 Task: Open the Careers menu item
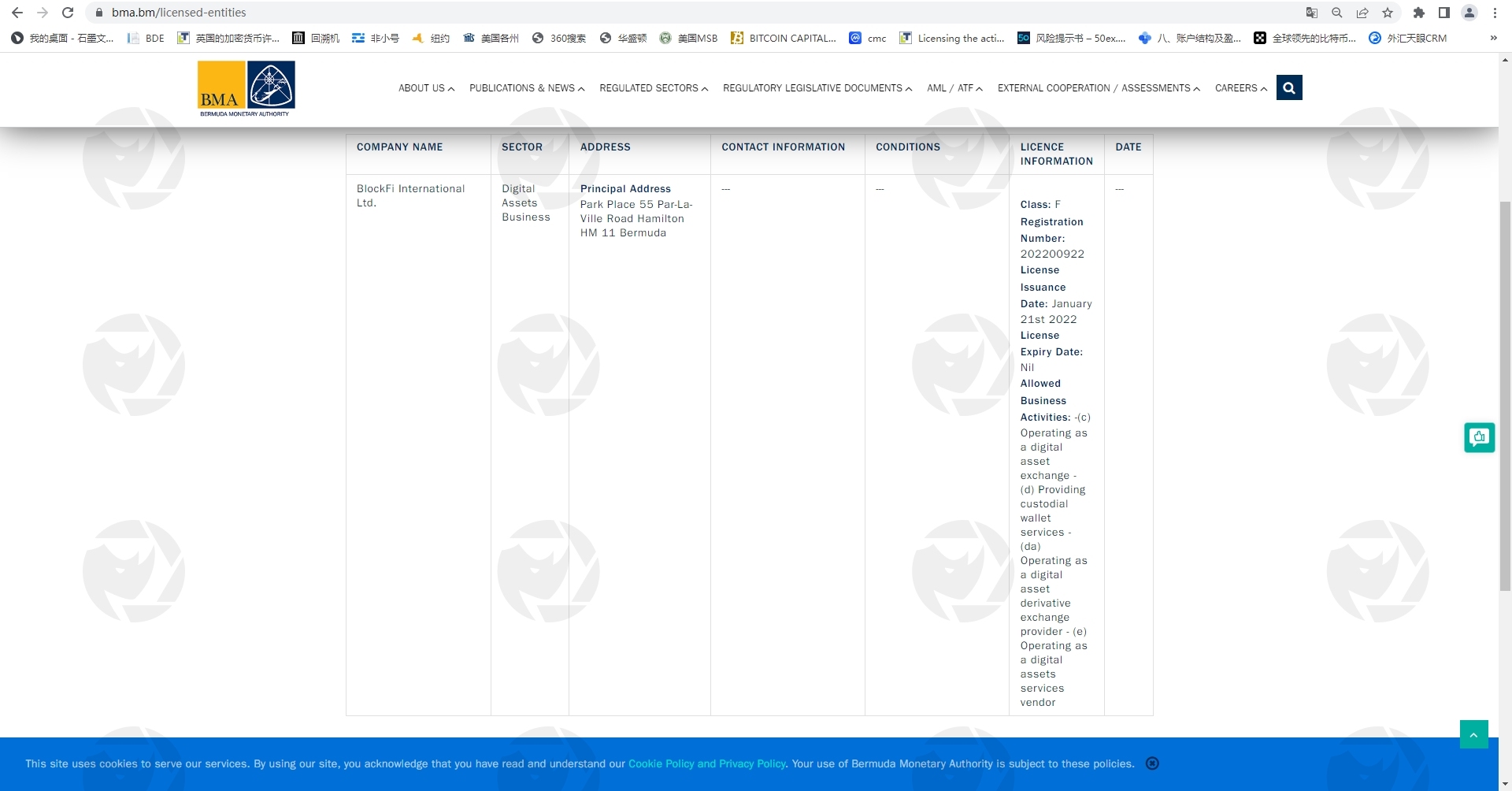[1240, 88]
